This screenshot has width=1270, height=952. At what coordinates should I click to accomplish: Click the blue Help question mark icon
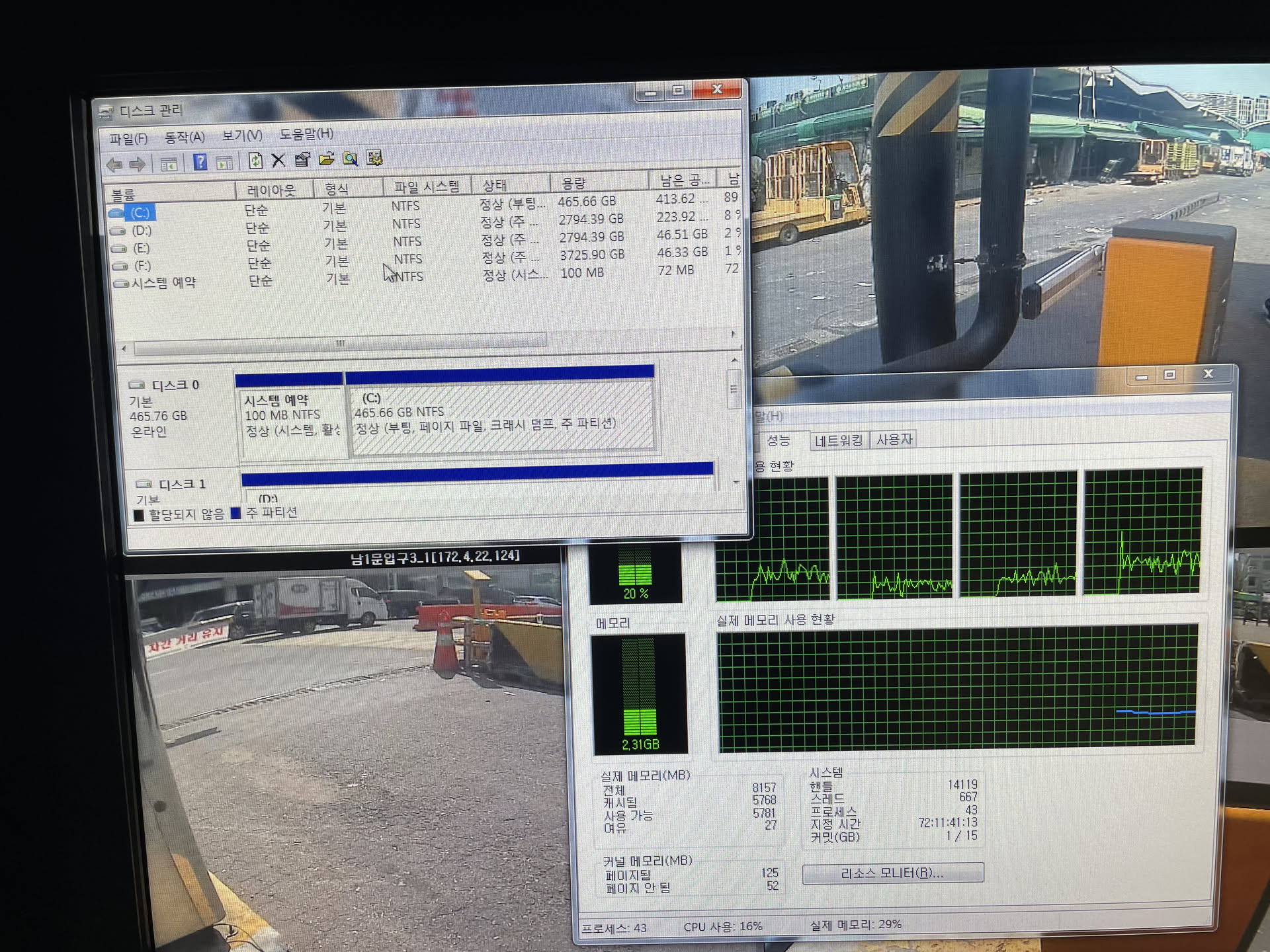[200, 162]
